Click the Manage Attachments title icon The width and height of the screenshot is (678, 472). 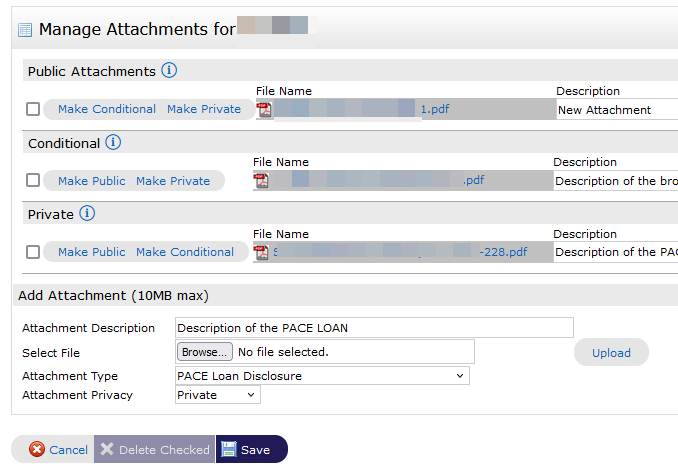click(25, 30)
